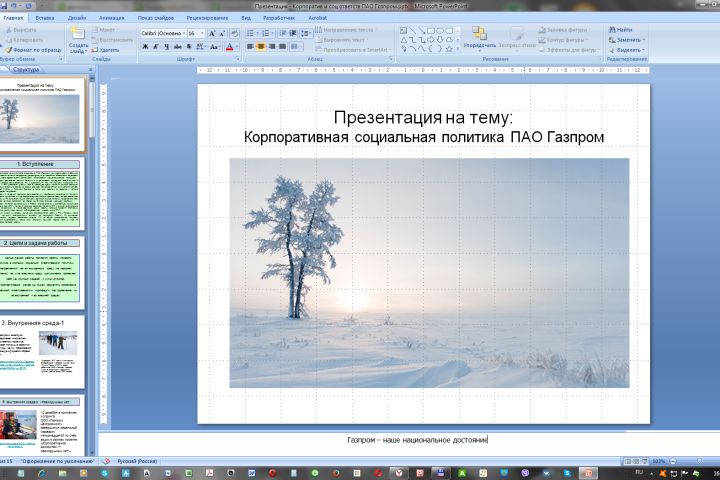Open the Анимация ribbon tab
The image size is (720, 480).
coord(112,18)
